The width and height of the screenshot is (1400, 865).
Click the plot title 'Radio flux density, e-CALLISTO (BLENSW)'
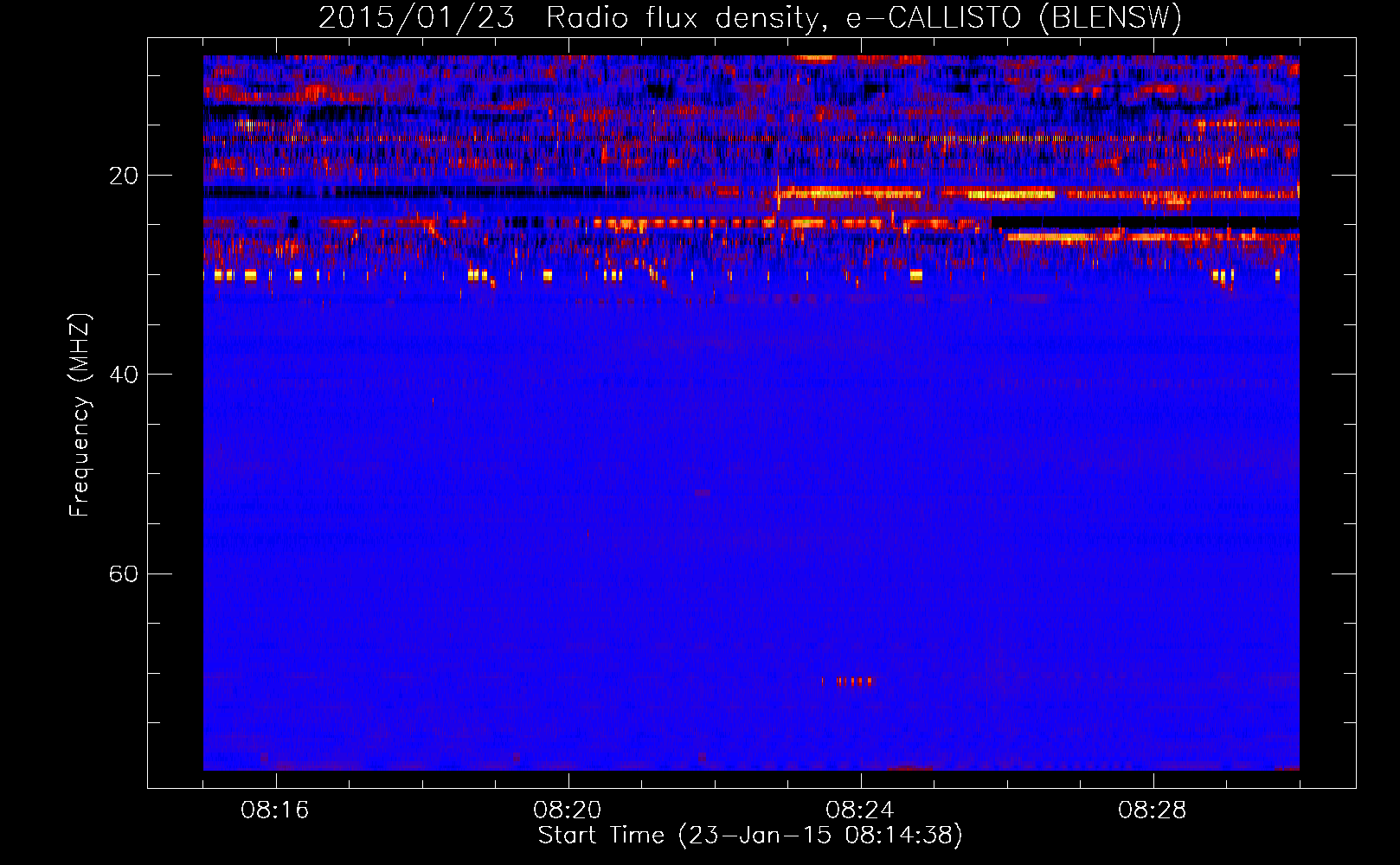point(864,17)
